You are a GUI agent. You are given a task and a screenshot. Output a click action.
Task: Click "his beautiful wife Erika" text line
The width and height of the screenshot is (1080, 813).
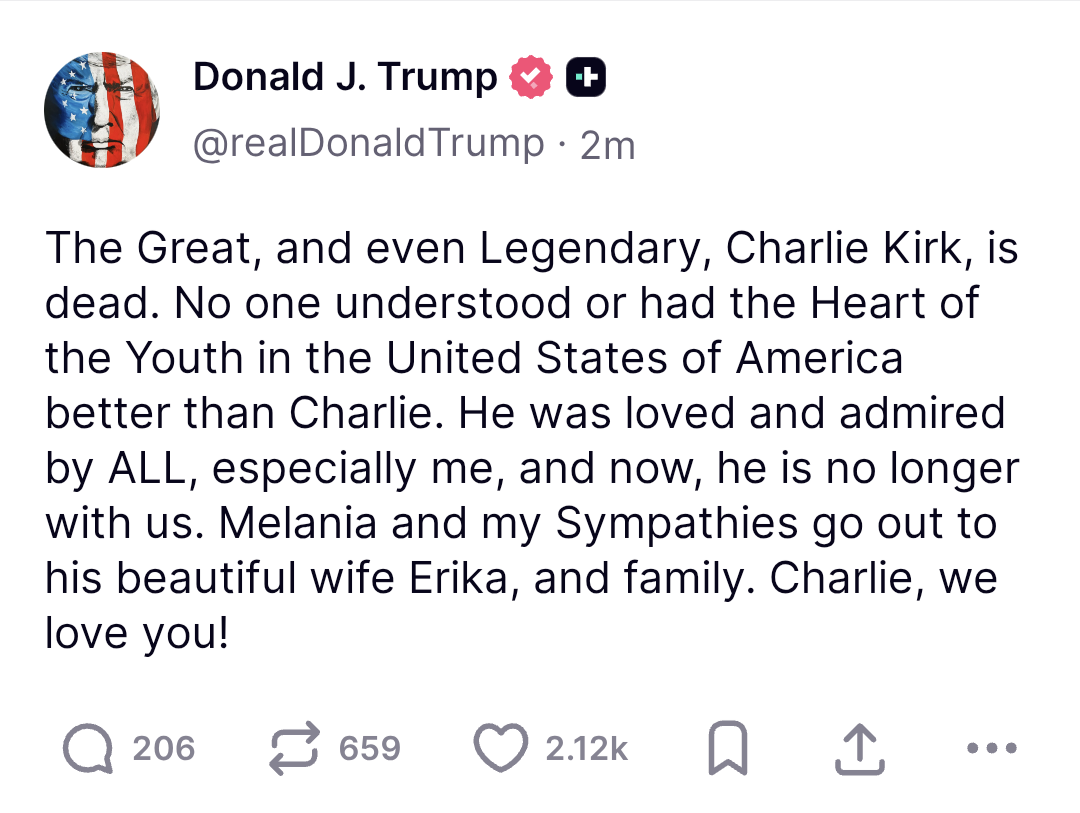tap(276, 578)
